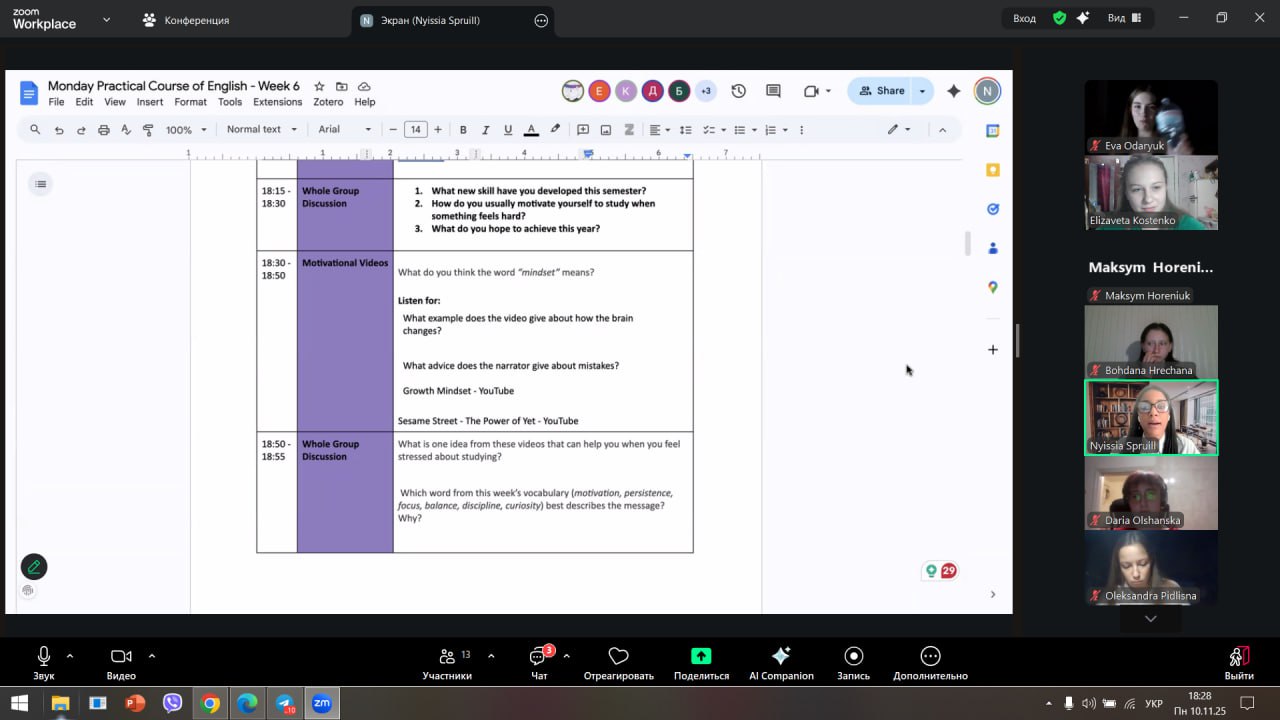Click the font size input field

tap(415, 130)
